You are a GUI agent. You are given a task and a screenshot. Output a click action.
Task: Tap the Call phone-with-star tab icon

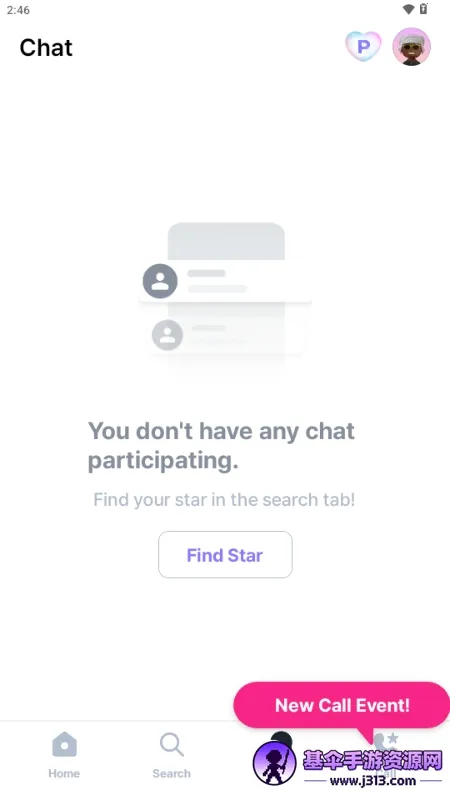click(x=386, y=742)
